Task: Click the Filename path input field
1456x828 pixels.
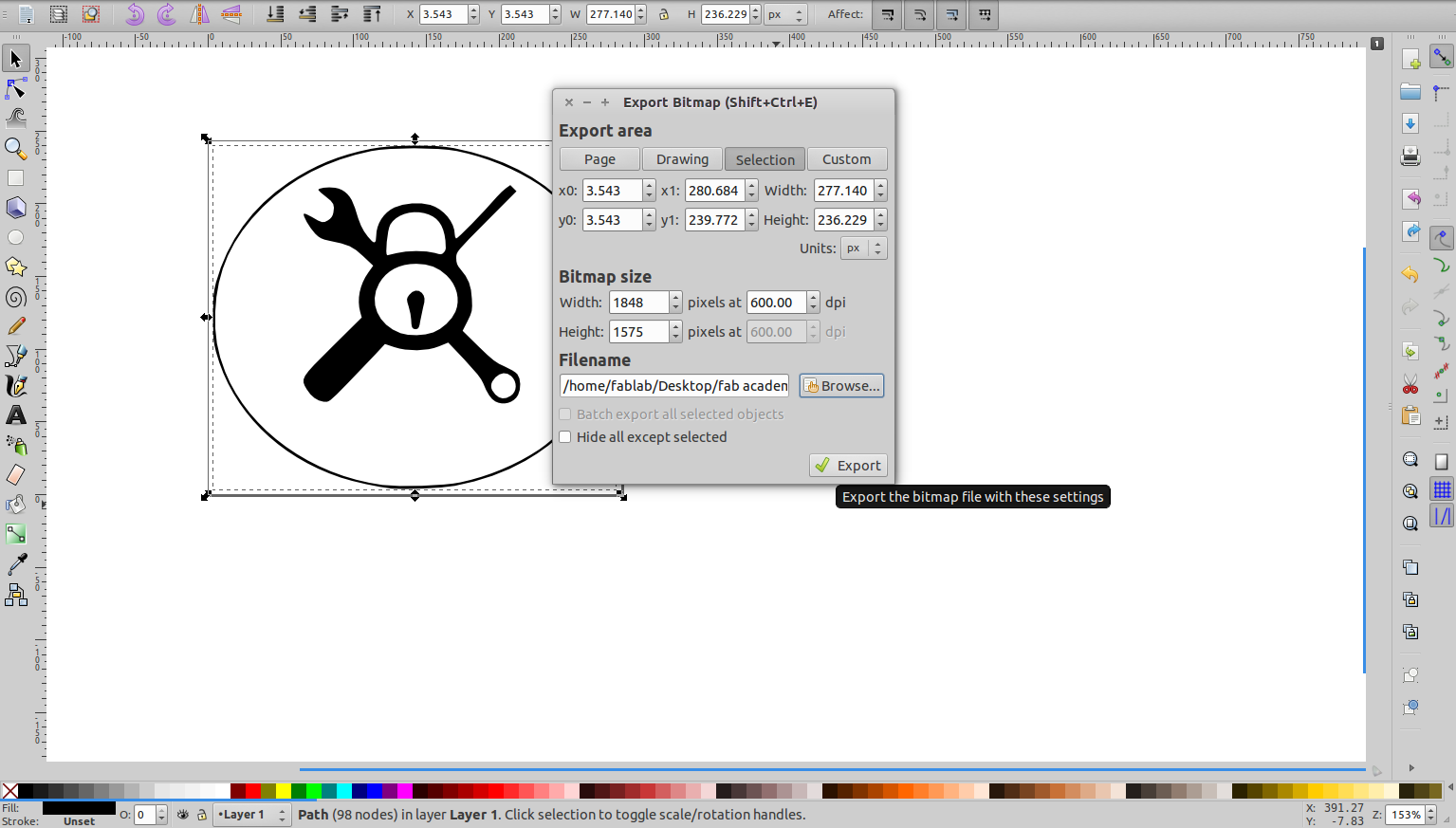Action: click(674, 386)
